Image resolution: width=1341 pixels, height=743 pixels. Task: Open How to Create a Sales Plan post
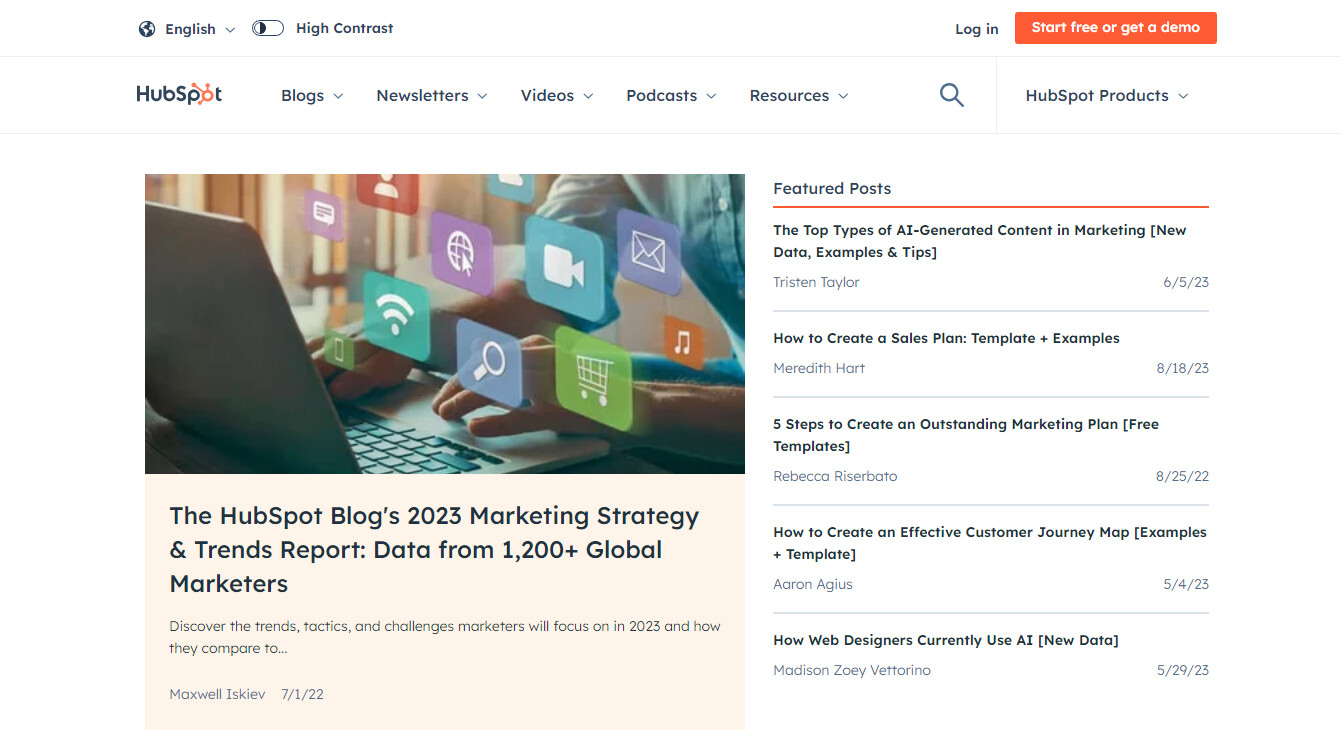click(x=946, y=338)
